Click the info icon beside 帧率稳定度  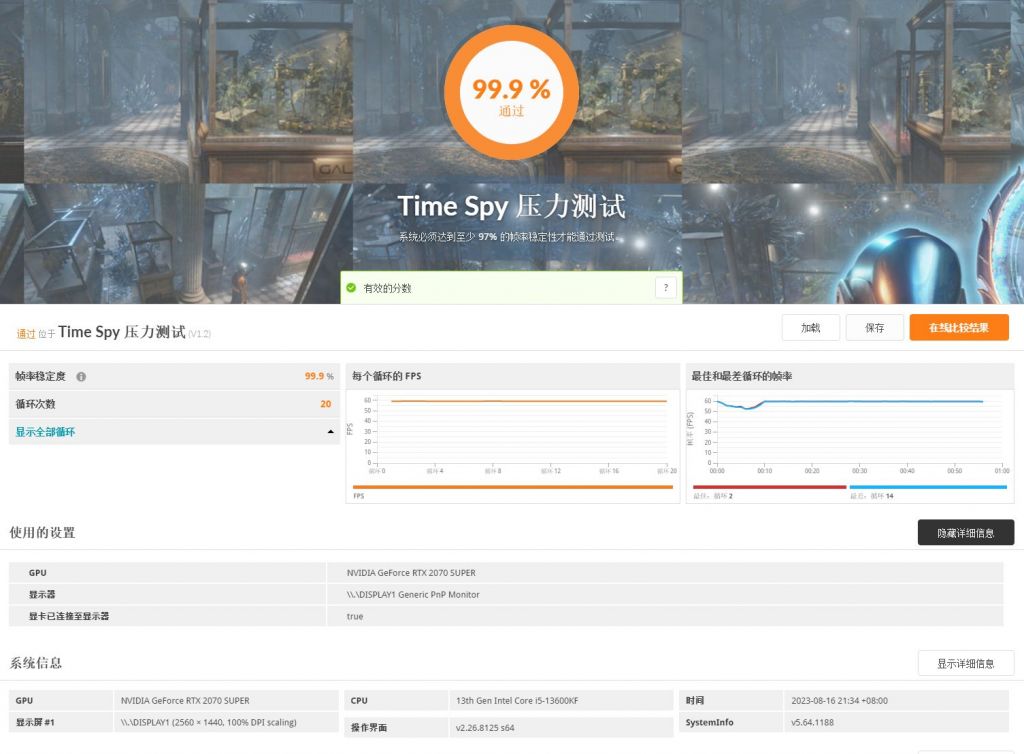coord(81,377)
